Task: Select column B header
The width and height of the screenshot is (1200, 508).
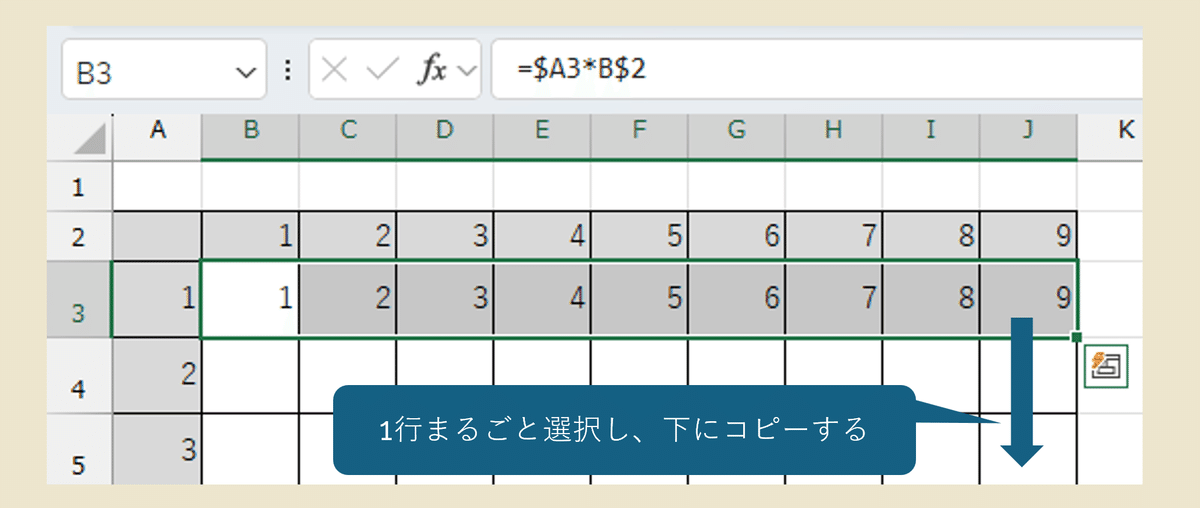Action: 250,136
